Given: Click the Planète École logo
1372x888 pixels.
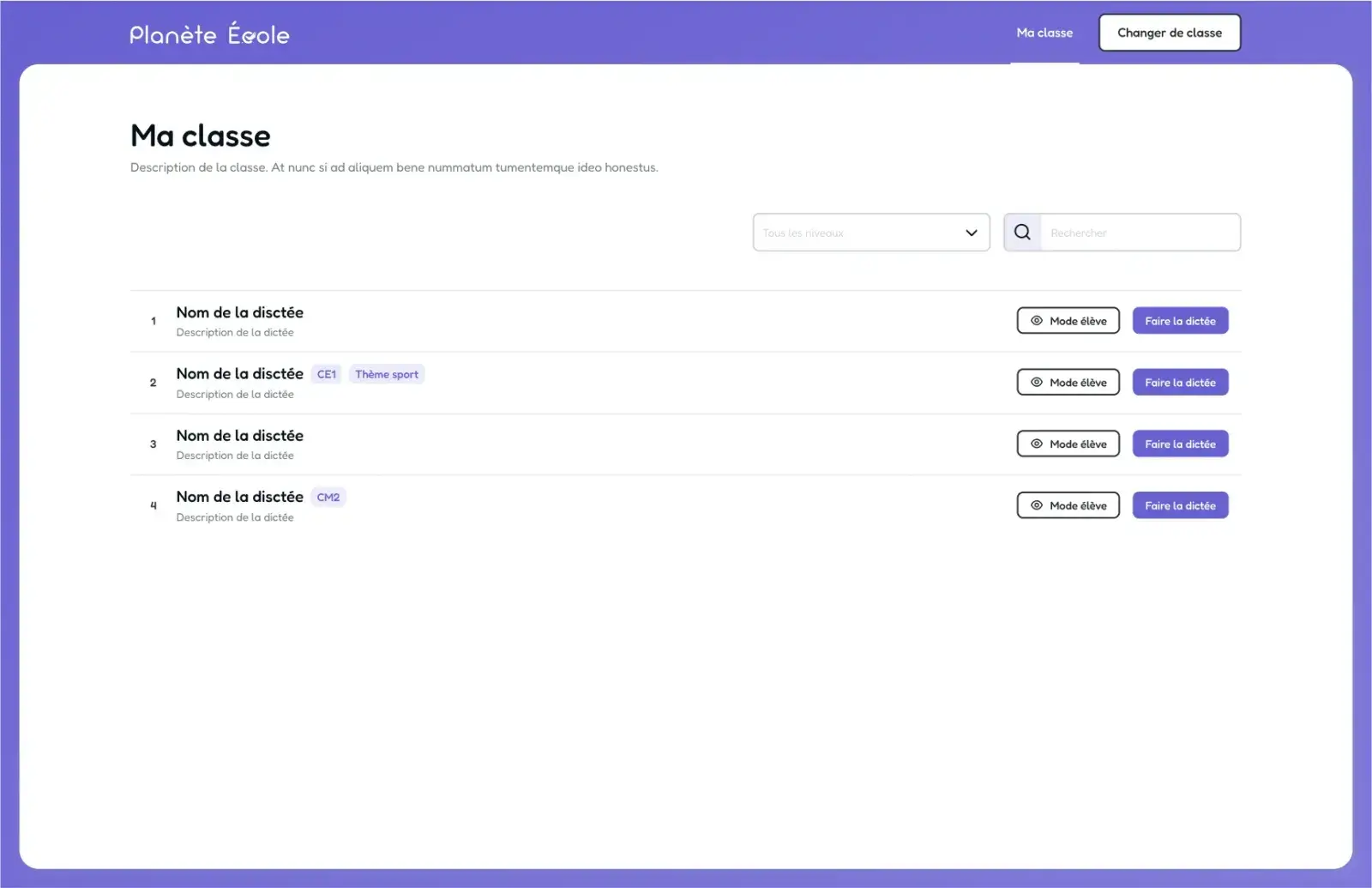Looking at the screenshot, I should tap(209, 34).
